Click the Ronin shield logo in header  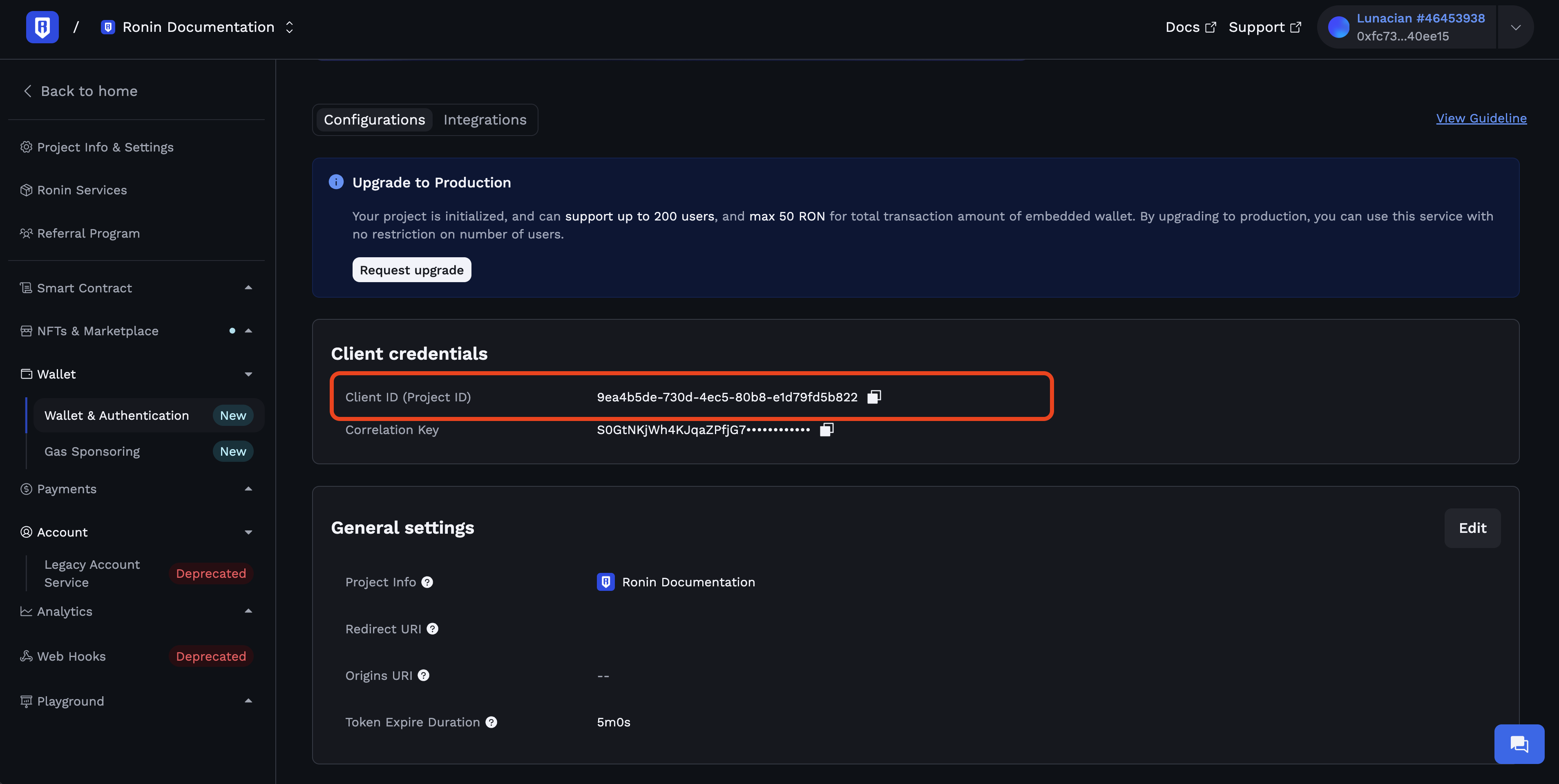[42, 27]
